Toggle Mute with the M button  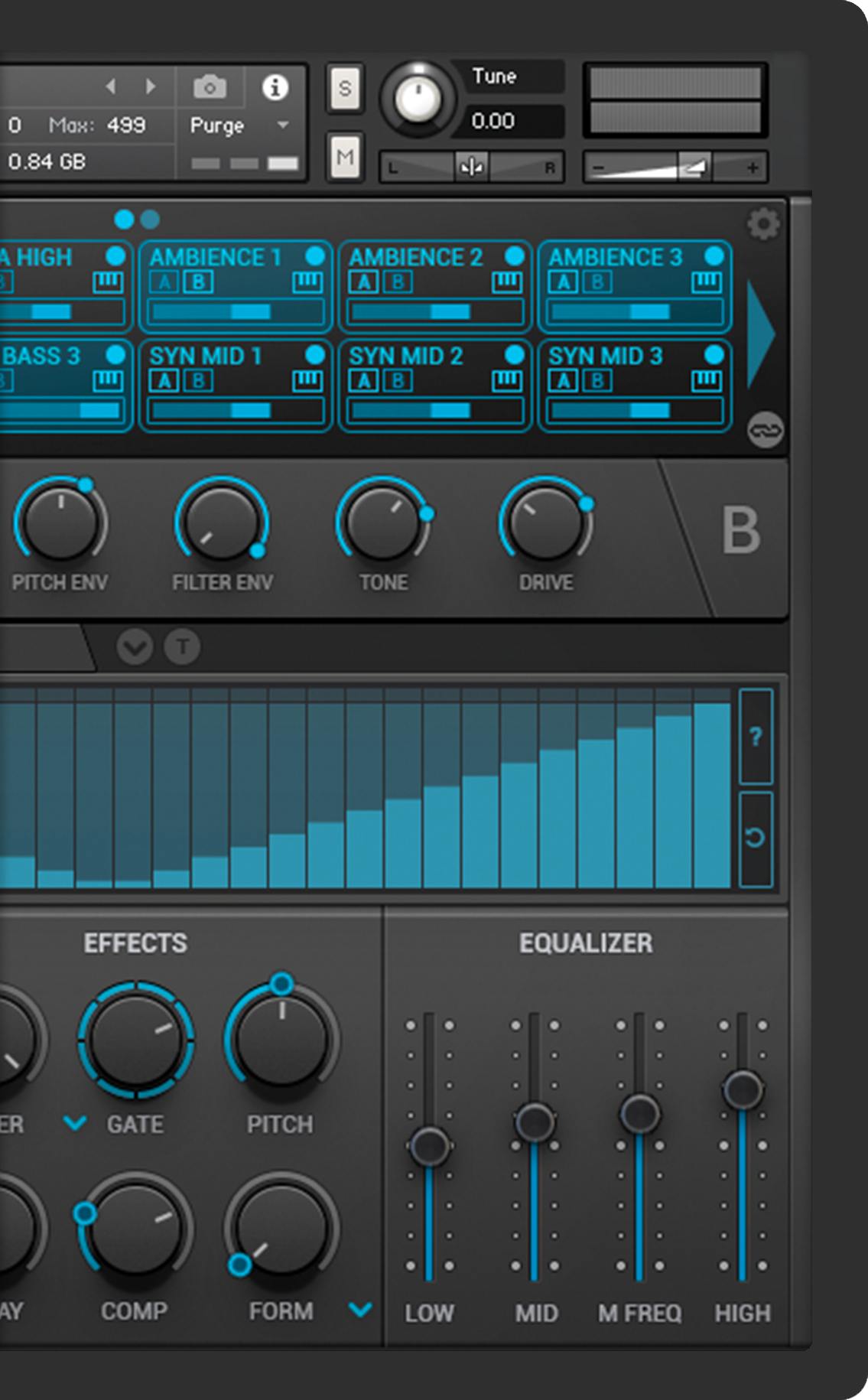345,157
